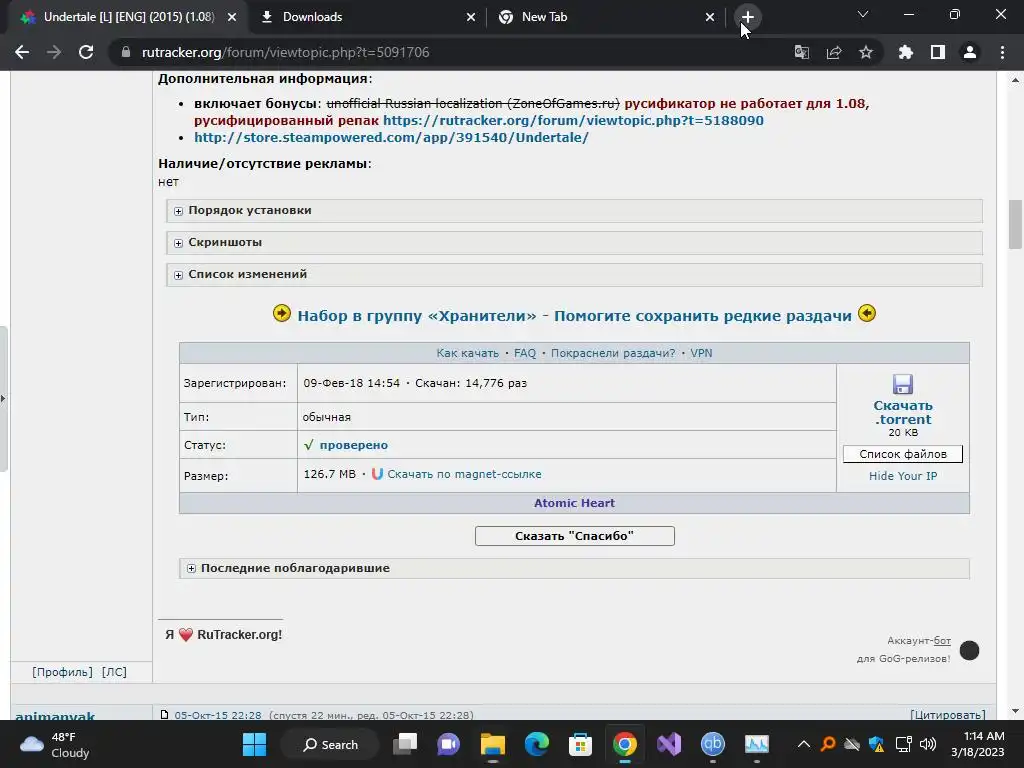Open a new tab with plus button
This screenshot has width=1024, height=768.
[748, 17]
